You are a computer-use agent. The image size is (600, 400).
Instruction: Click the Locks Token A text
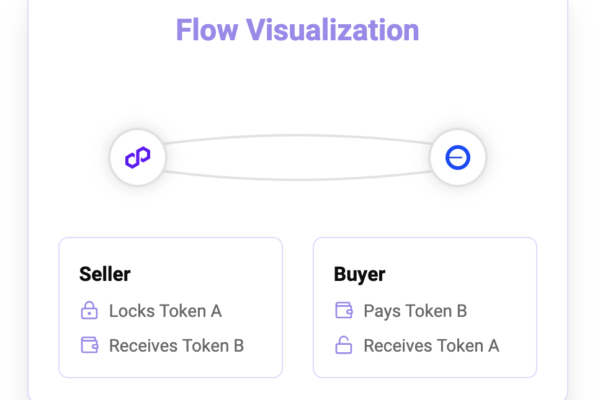point(165,311)
